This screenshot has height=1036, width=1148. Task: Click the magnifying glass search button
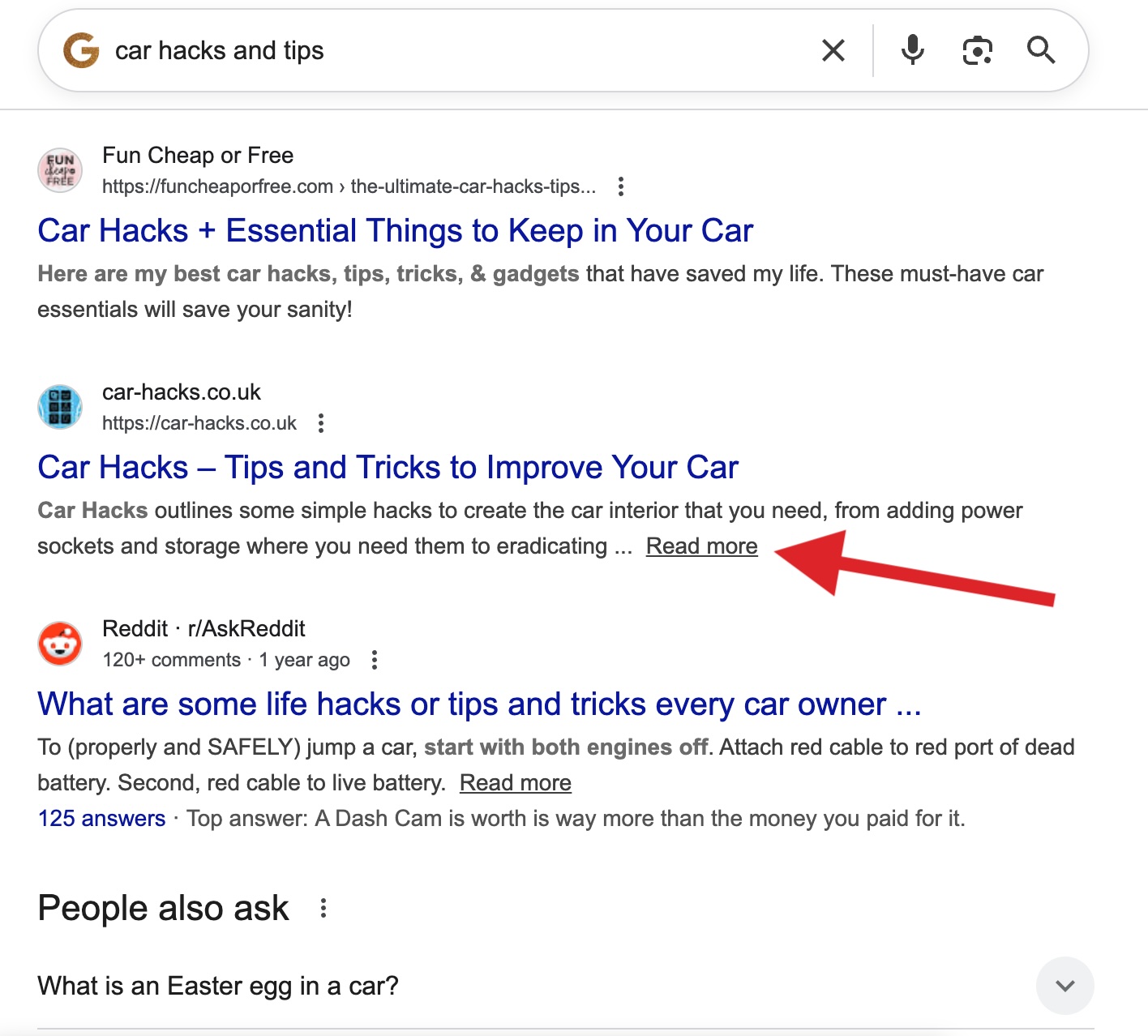coord(1041,50)
